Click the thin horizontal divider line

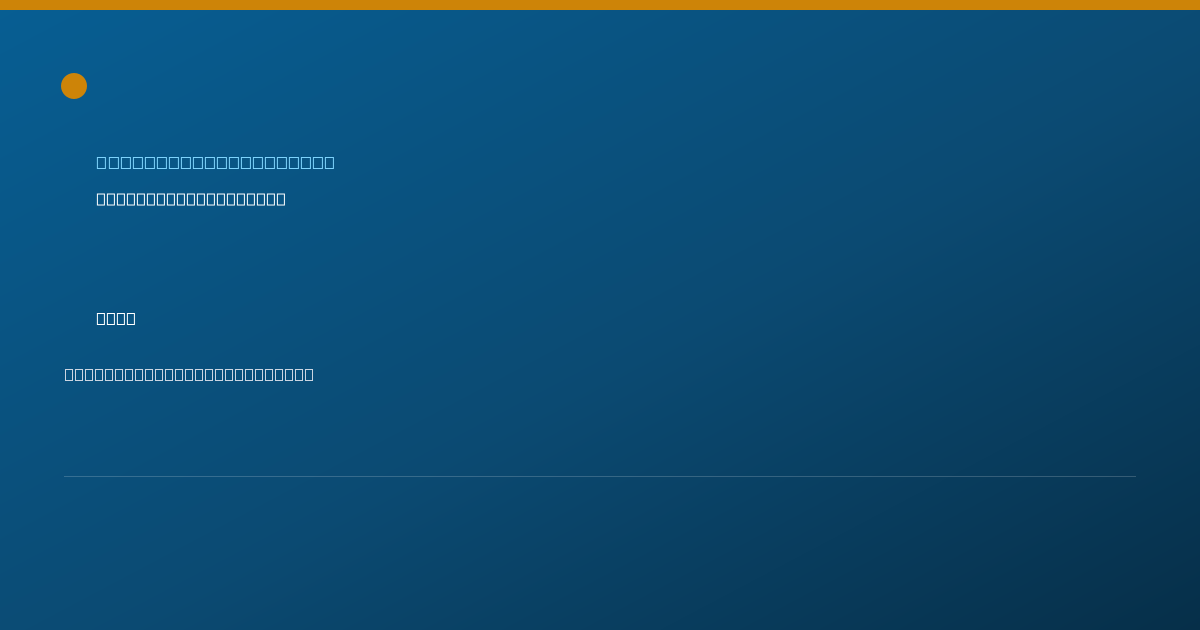tap(600, 476)
